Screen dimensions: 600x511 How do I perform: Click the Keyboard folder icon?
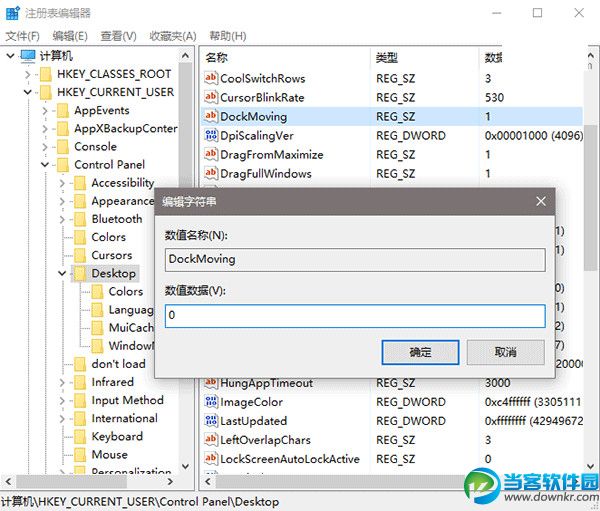point(80,437)
